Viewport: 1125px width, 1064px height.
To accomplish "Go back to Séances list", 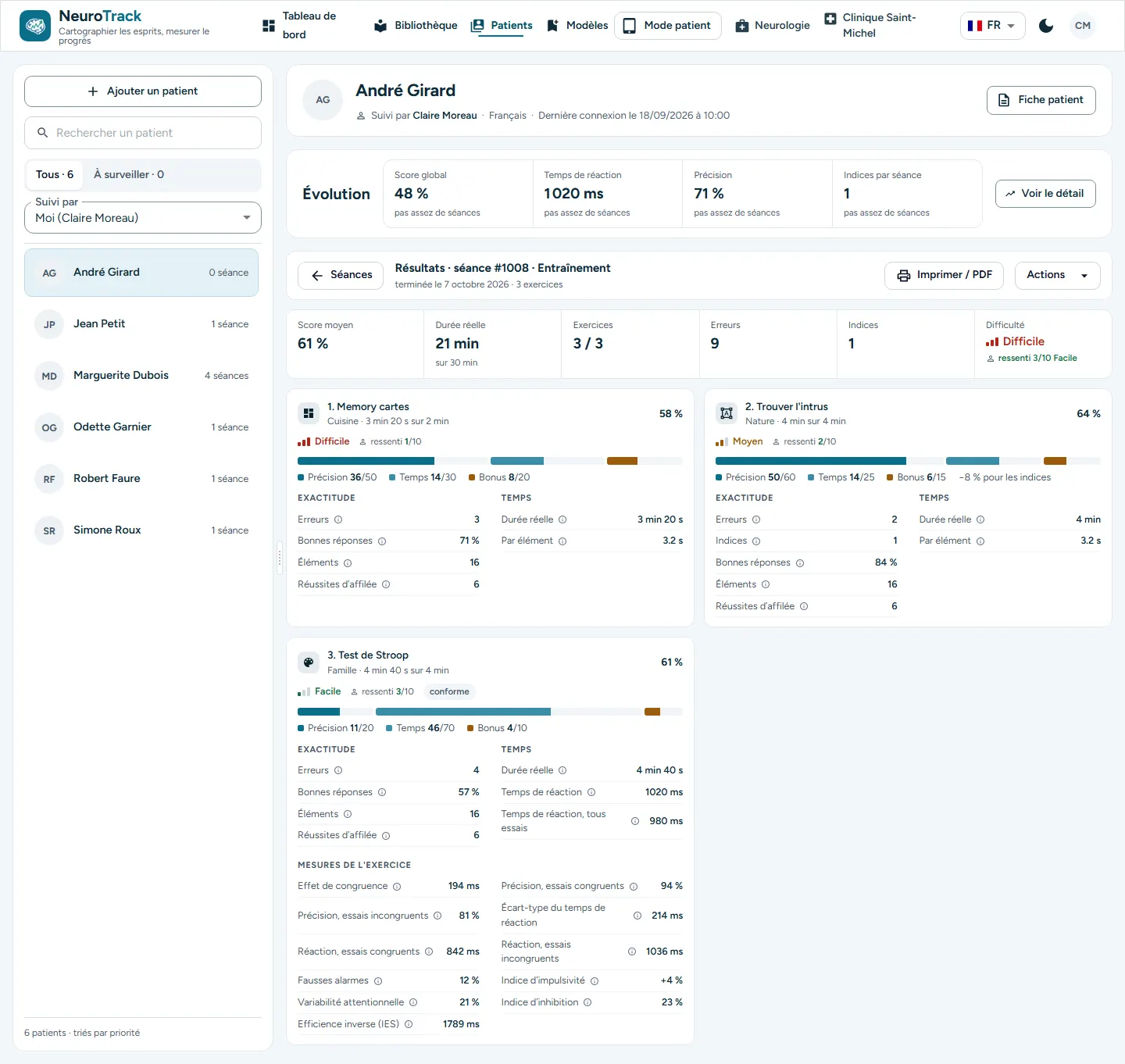I will click(x=341, y=275).
